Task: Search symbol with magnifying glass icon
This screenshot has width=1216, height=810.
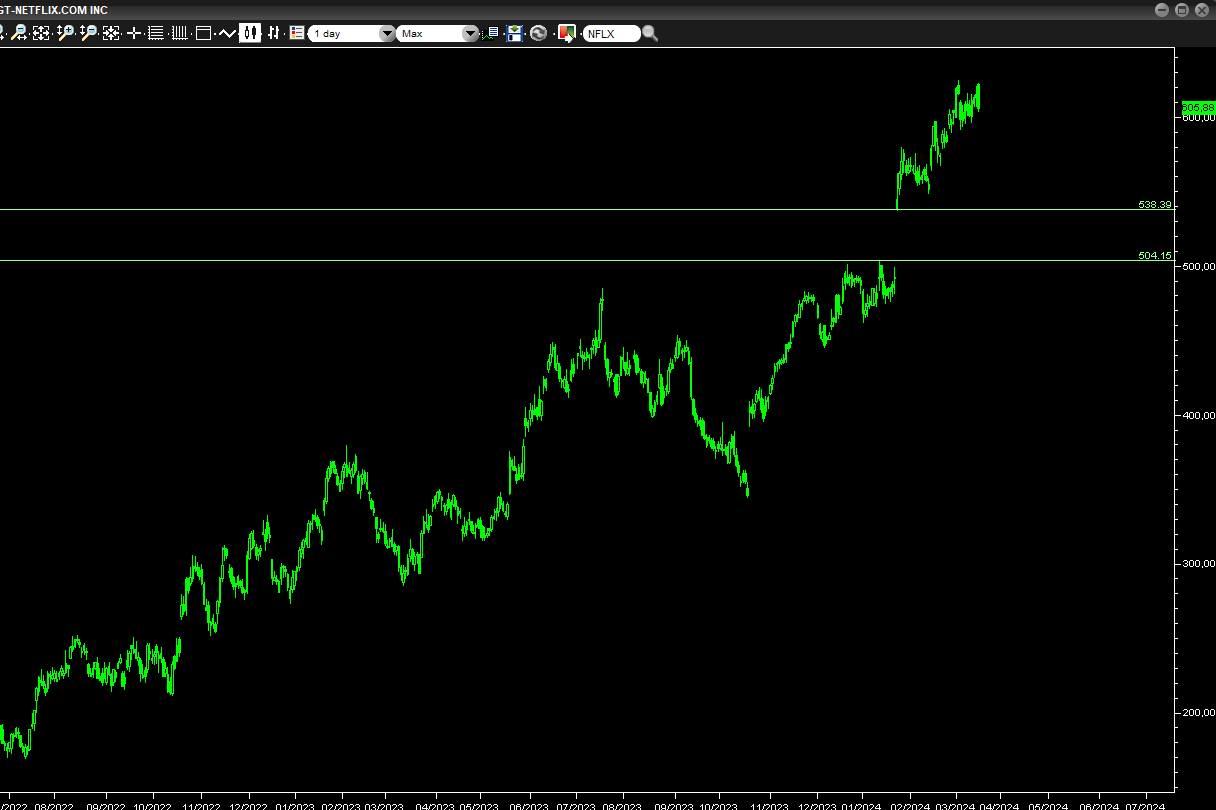Action: coord(650,33)
